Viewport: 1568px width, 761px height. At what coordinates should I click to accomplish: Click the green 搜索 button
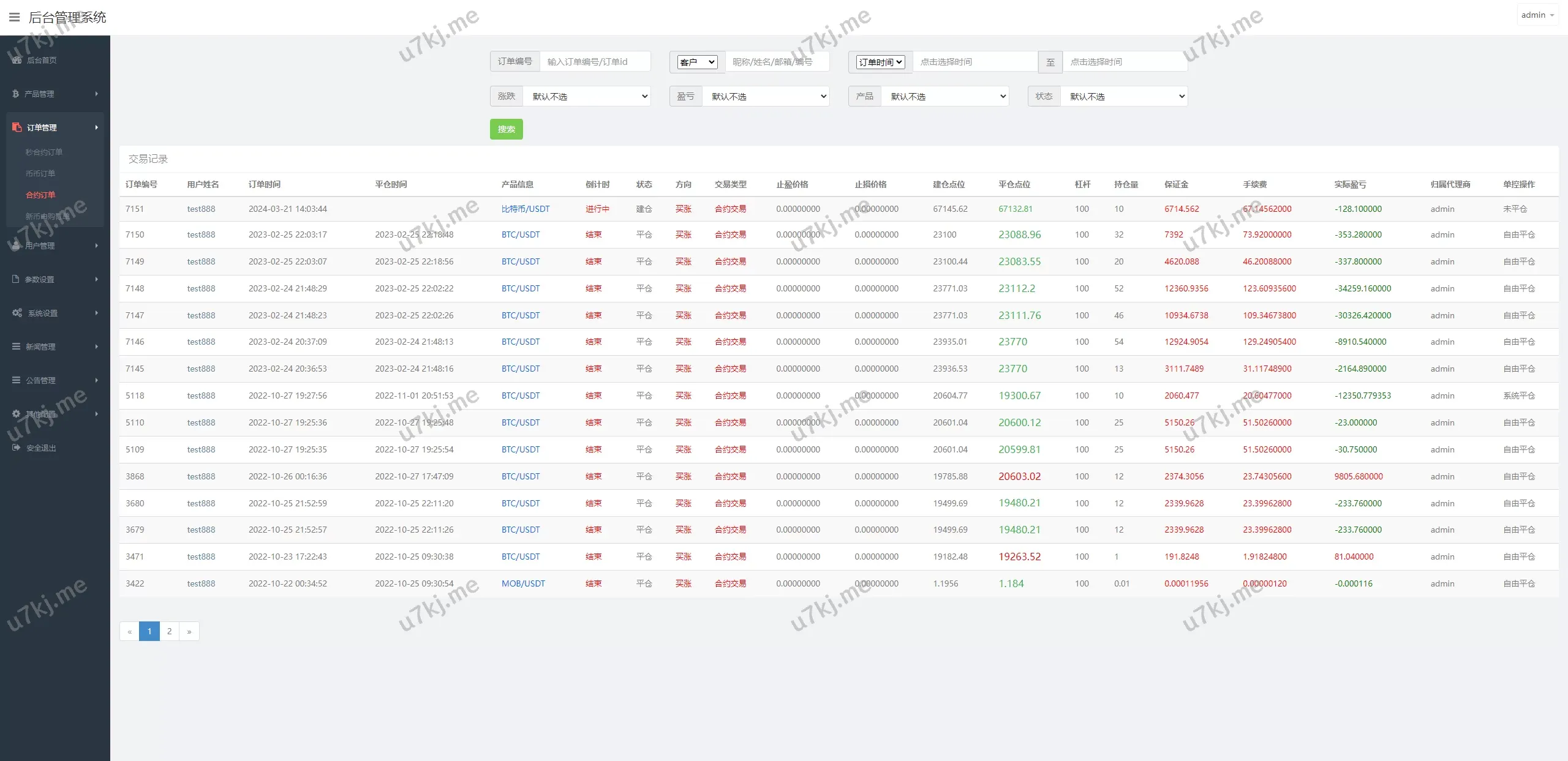506,129
